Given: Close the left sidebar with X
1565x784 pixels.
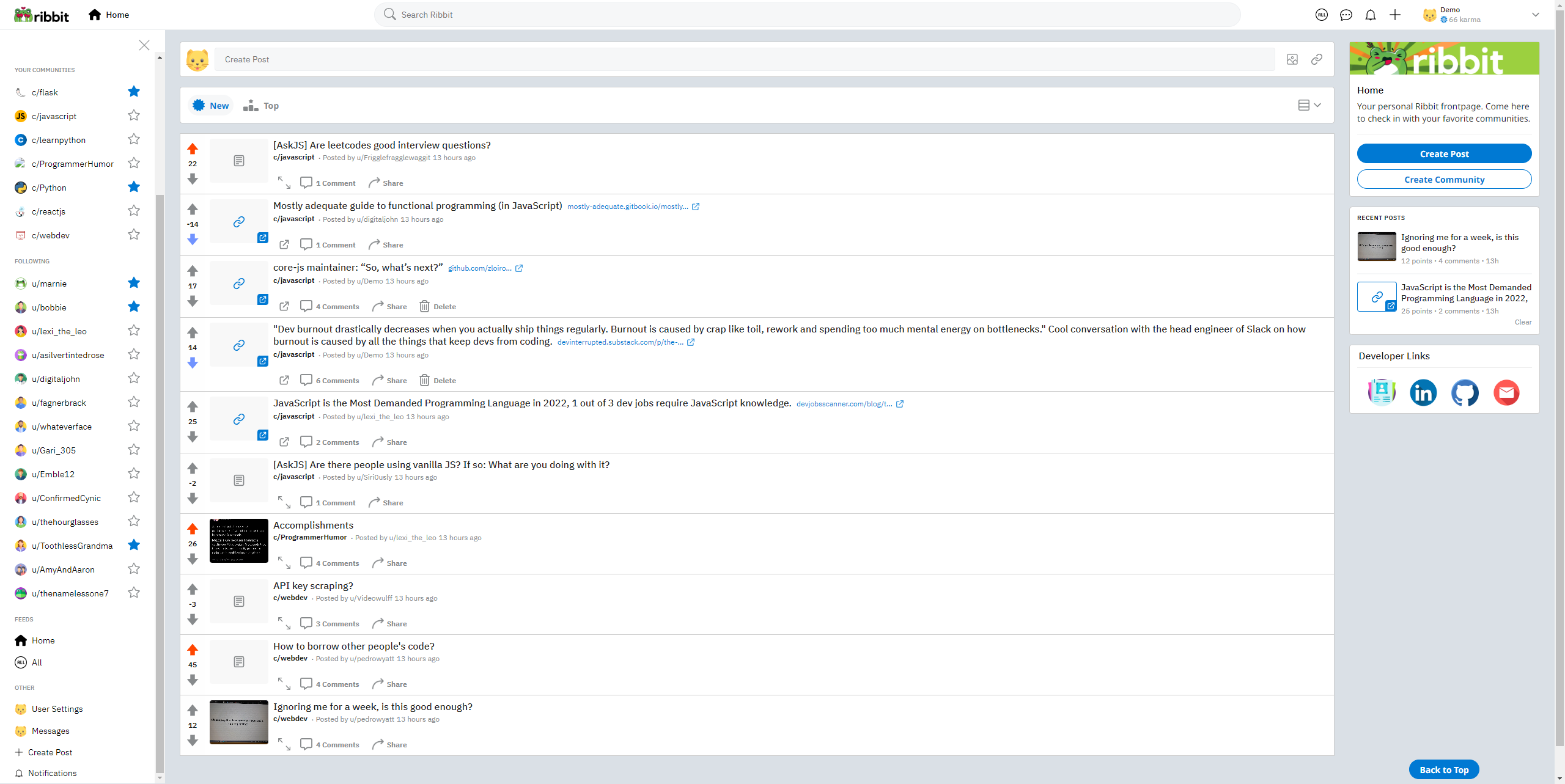Looking at the screenshot, I should point(144,45).
